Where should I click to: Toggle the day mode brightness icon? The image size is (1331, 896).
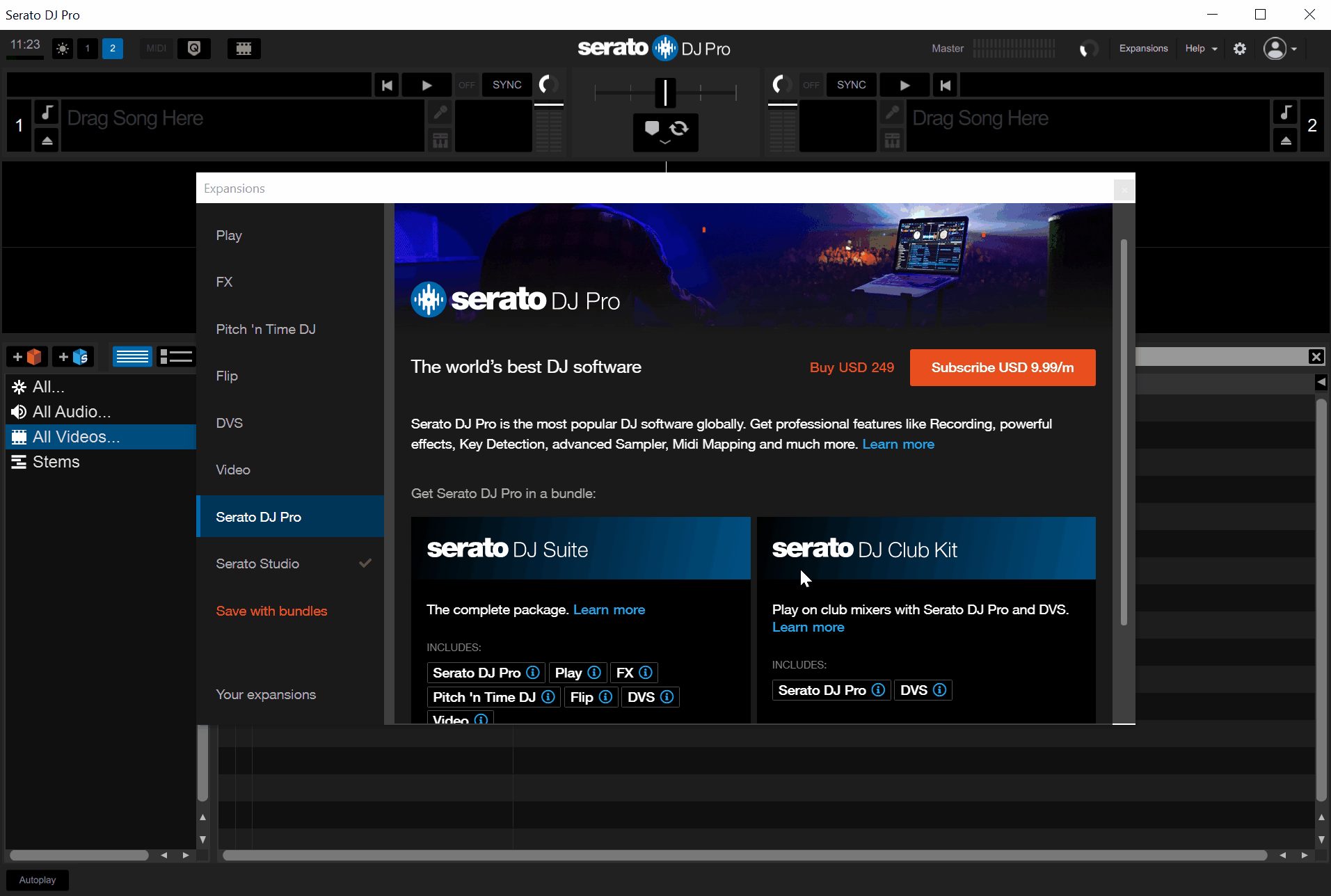tap(63, 49)
